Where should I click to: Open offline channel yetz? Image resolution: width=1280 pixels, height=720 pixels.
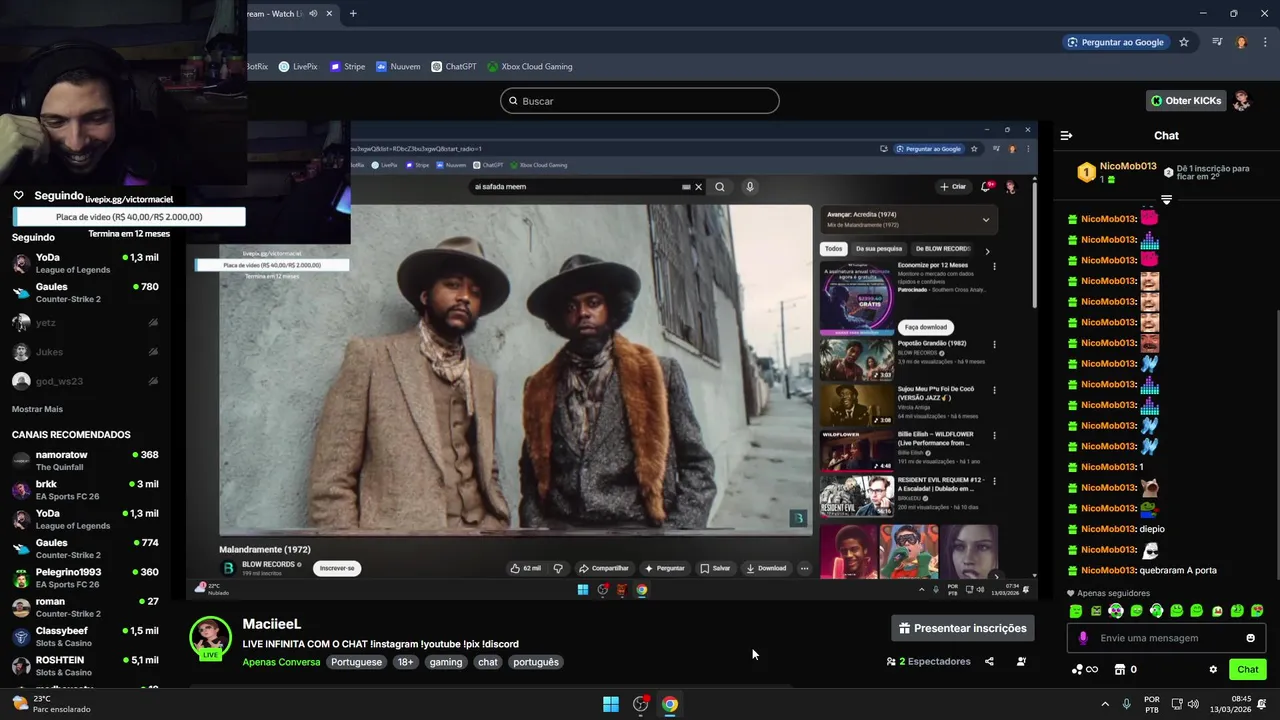(85, 323)
